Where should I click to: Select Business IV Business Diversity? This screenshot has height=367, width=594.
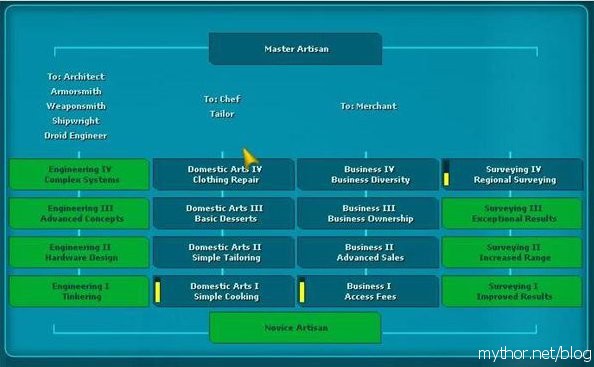click(367, 174)
